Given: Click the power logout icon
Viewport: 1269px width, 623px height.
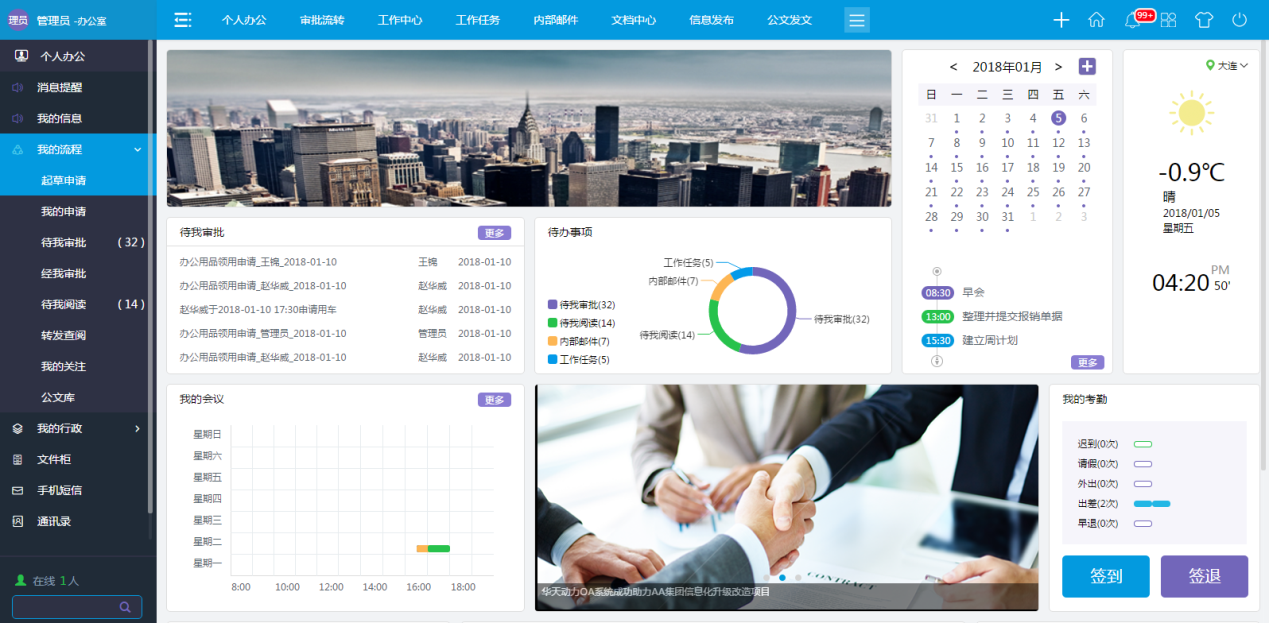Looking at the screenshot, I should 1240,20.
